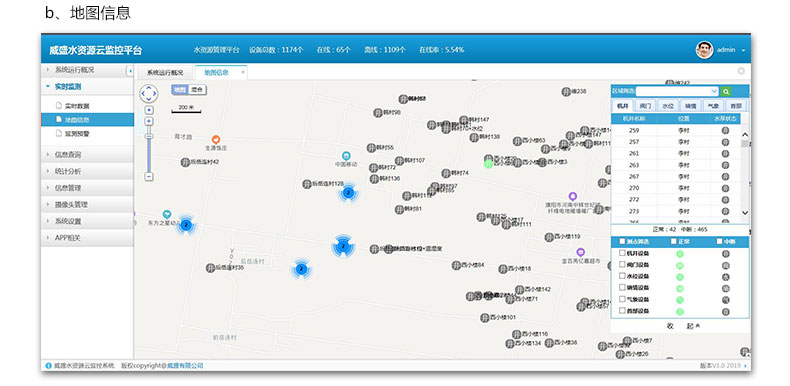Collapse the left sidebar with arrow handle
790x386 pixels.
(130, 71)
